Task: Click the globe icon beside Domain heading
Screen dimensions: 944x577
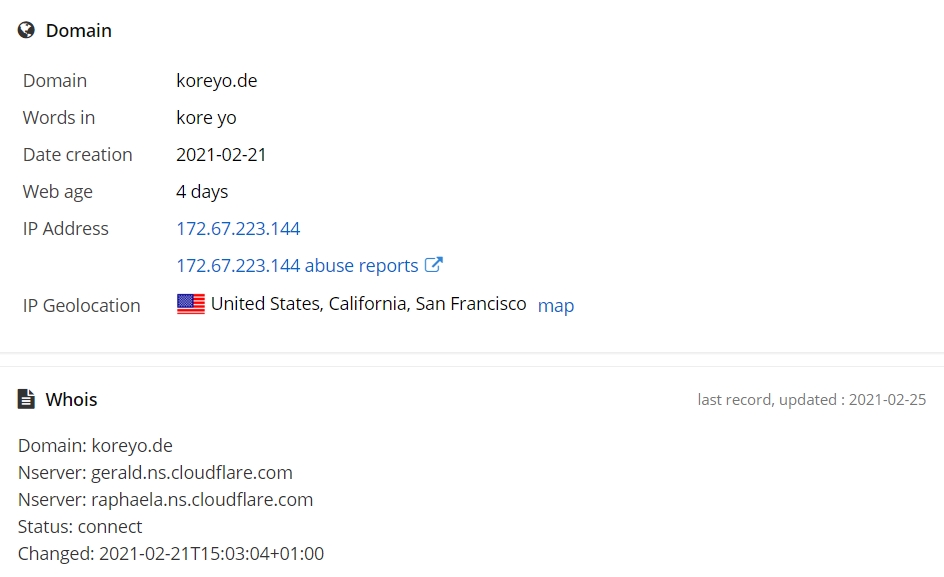Action: point(26,30)
